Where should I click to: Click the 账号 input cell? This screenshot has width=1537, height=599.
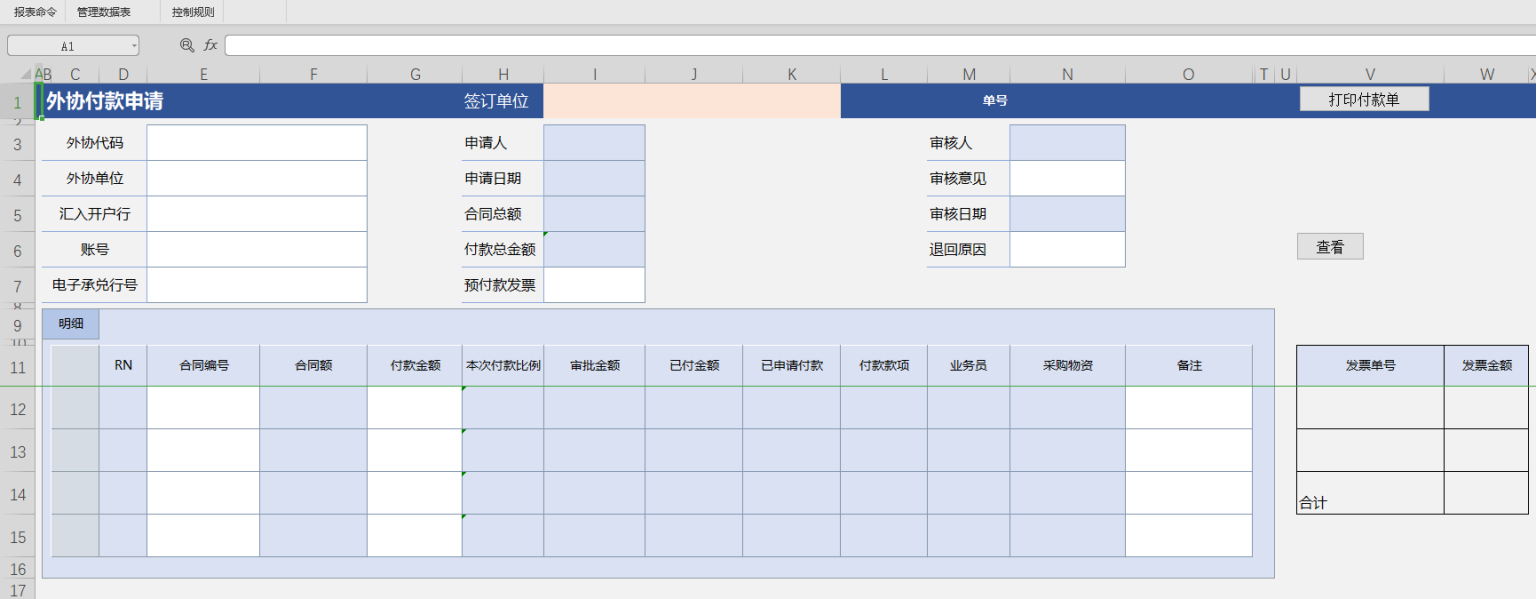coord(257,250)
